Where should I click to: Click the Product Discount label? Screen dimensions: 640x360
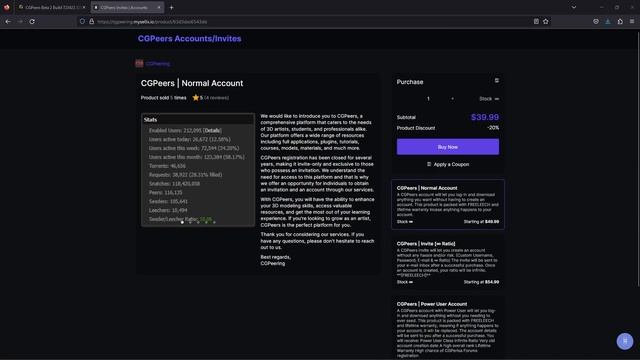click(416, 128)
